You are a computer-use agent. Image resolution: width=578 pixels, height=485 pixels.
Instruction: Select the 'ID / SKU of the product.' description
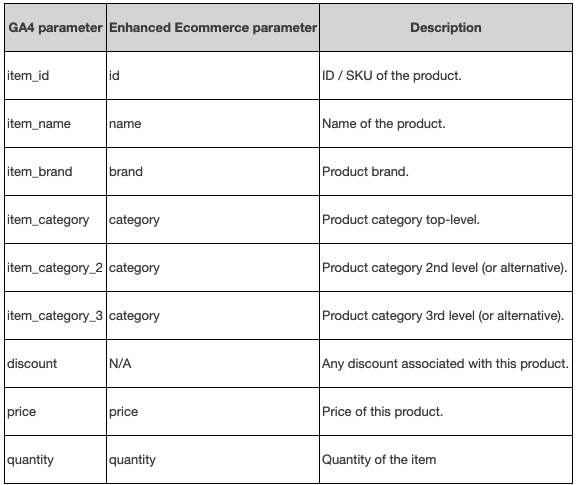(x=391, y=76)
